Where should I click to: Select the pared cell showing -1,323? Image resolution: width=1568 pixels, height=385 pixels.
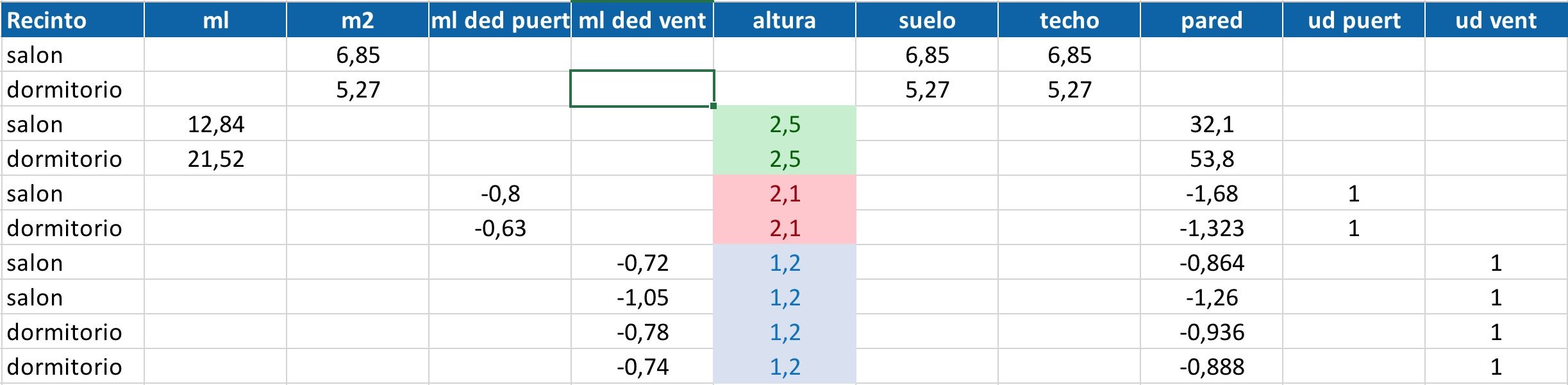pos(1212,228)
